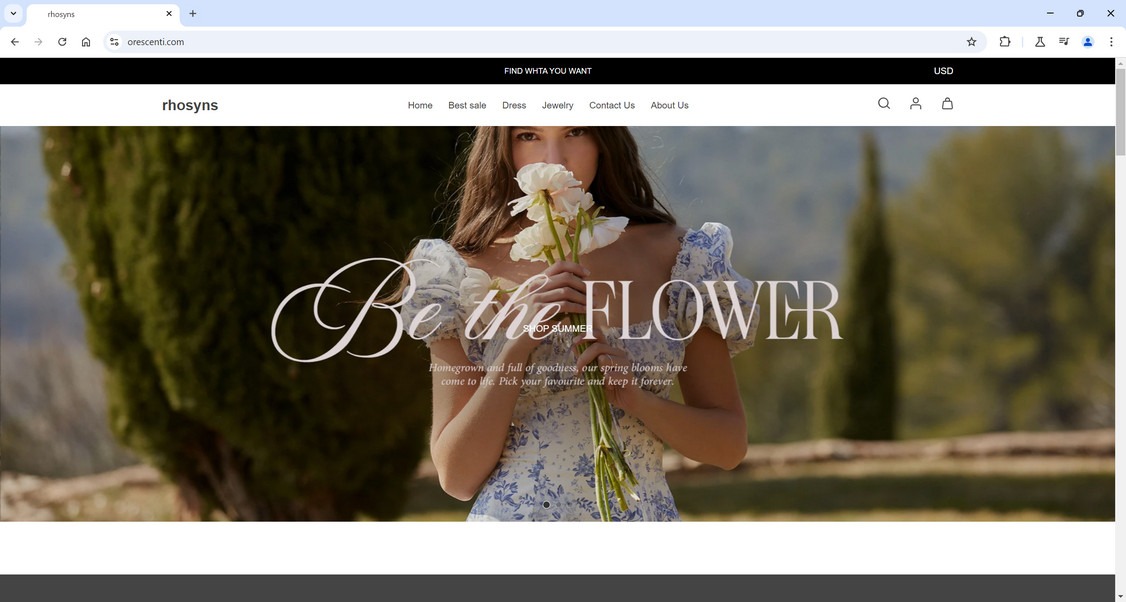Click FIND WHTA YOU WANT announcement
Image resolution: width=1126 pixels, height=602 pixels.
548,71
